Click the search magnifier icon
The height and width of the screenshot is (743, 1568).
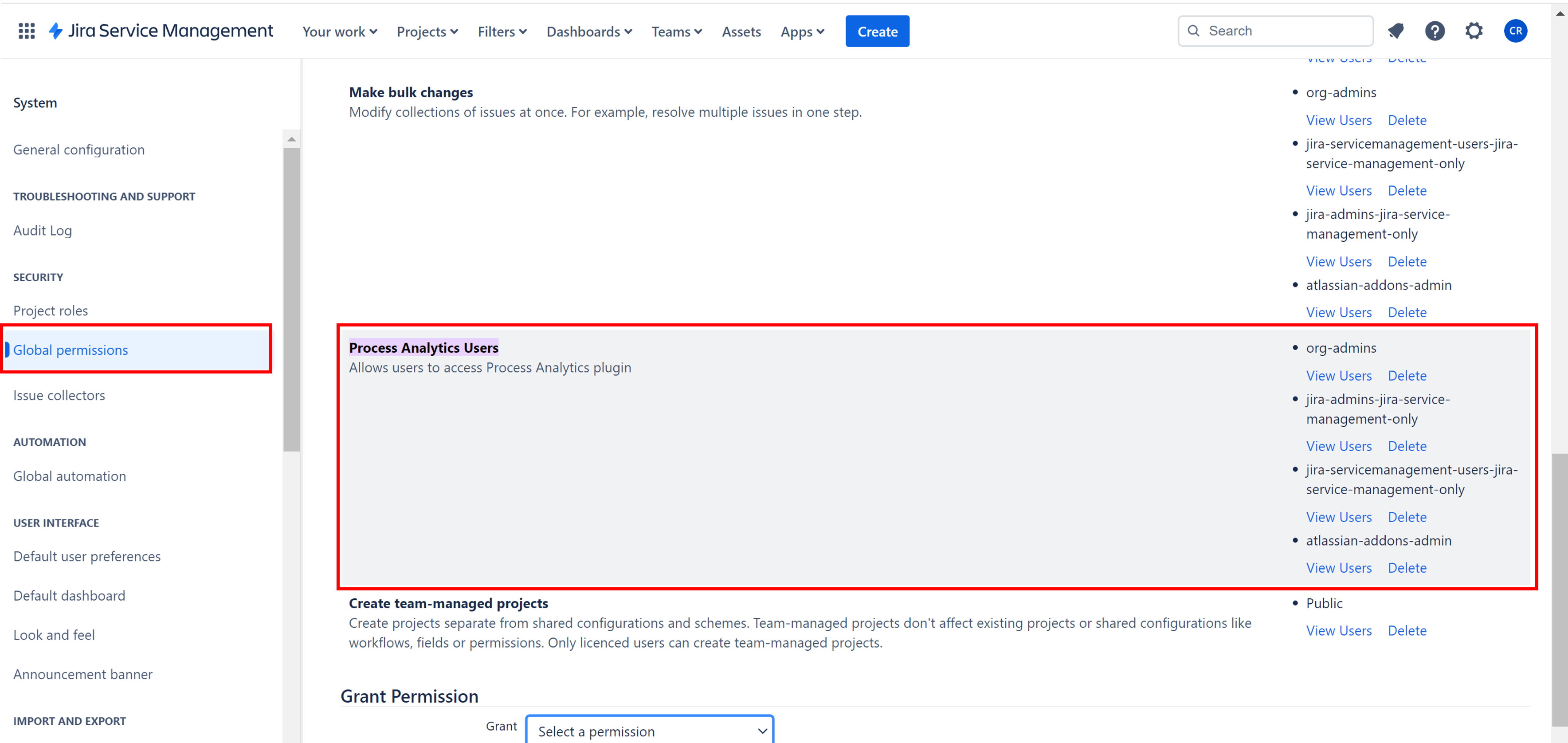coord(1194,31)
